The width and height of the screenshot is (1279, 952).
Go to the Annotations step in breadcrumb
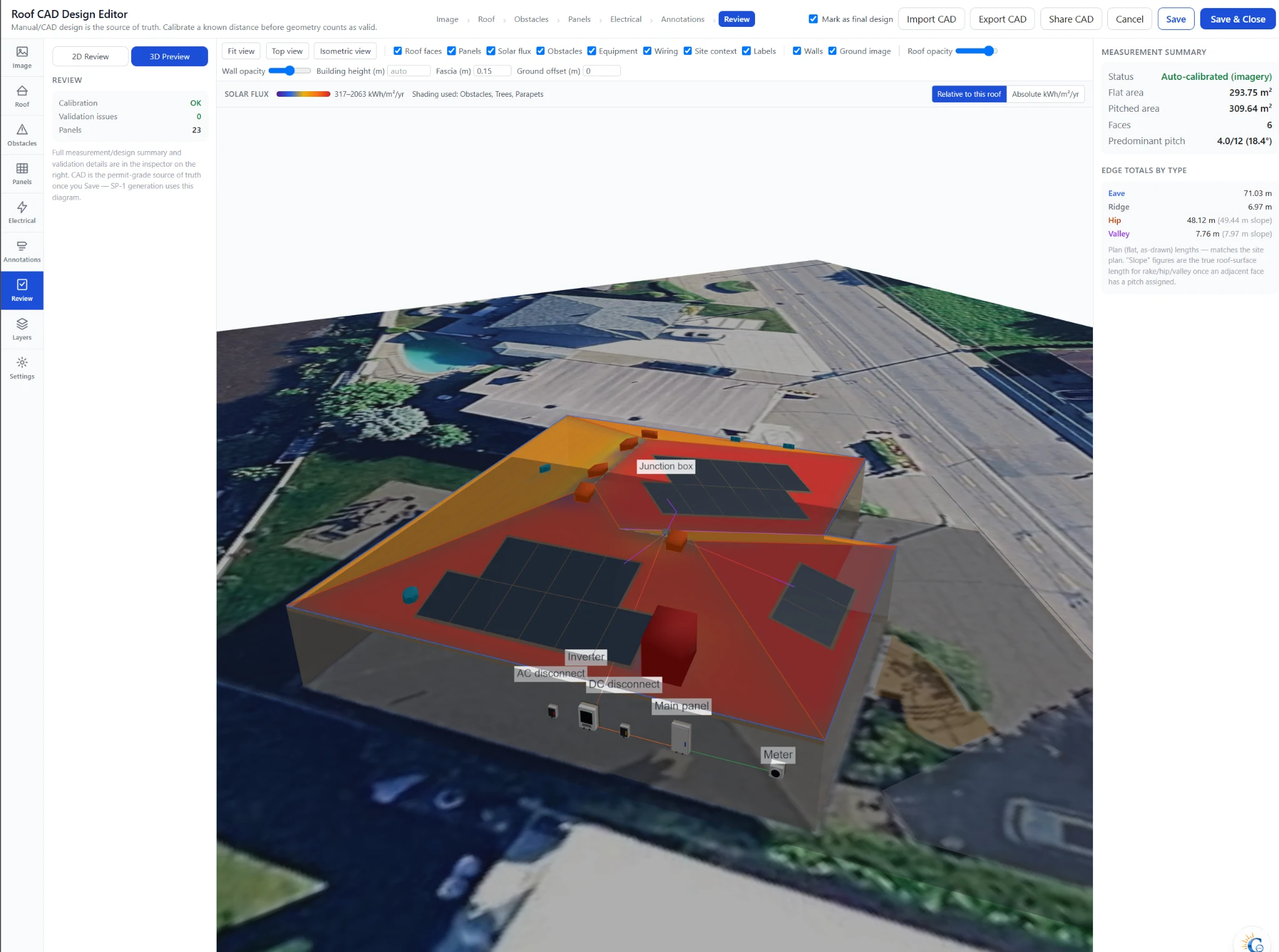pyautogui.click(x=683, y=19)
